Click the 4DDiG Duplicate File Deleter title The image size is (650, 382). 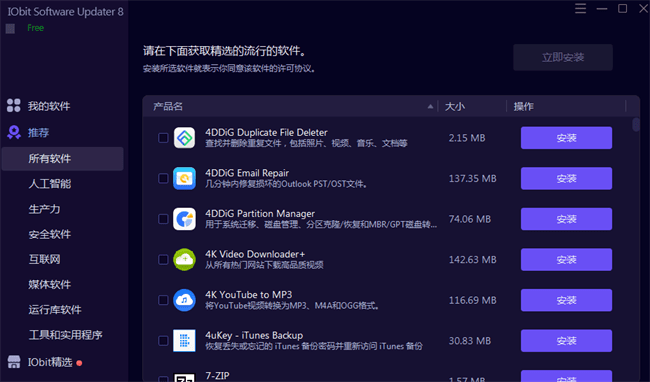(x=266, y=133)
